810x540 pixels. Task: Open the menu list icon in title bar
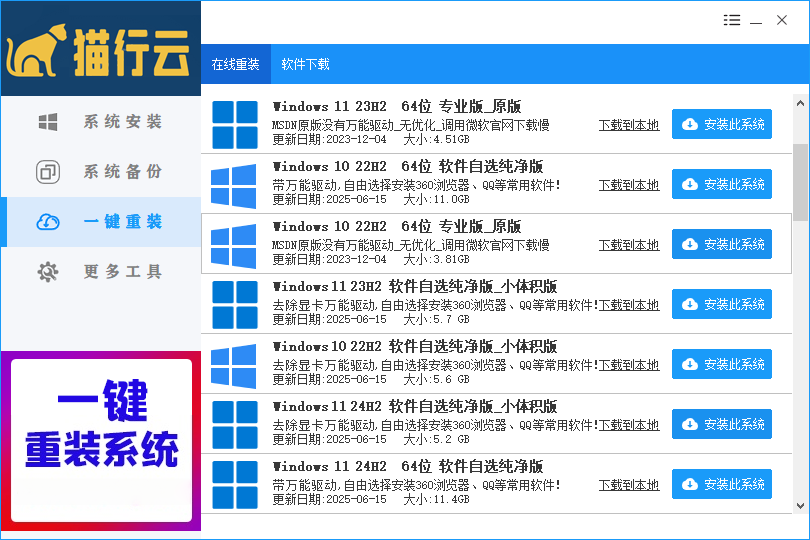(x=732, y=21)
